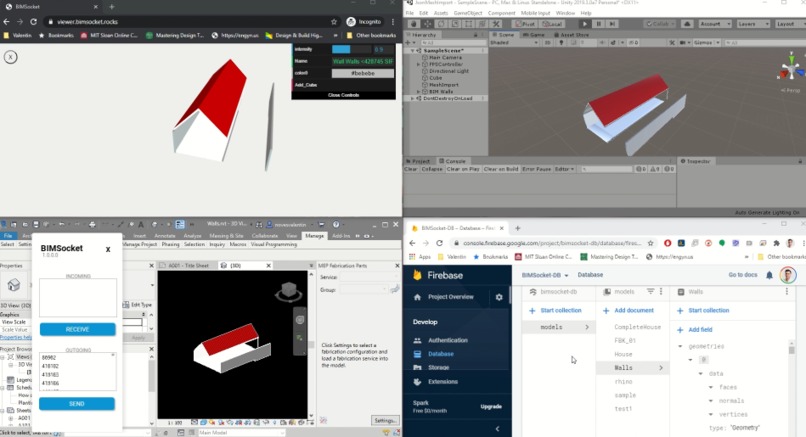Bookmark the viewer page with star
The height and width of the screenshot is (437, 806).
334,22
